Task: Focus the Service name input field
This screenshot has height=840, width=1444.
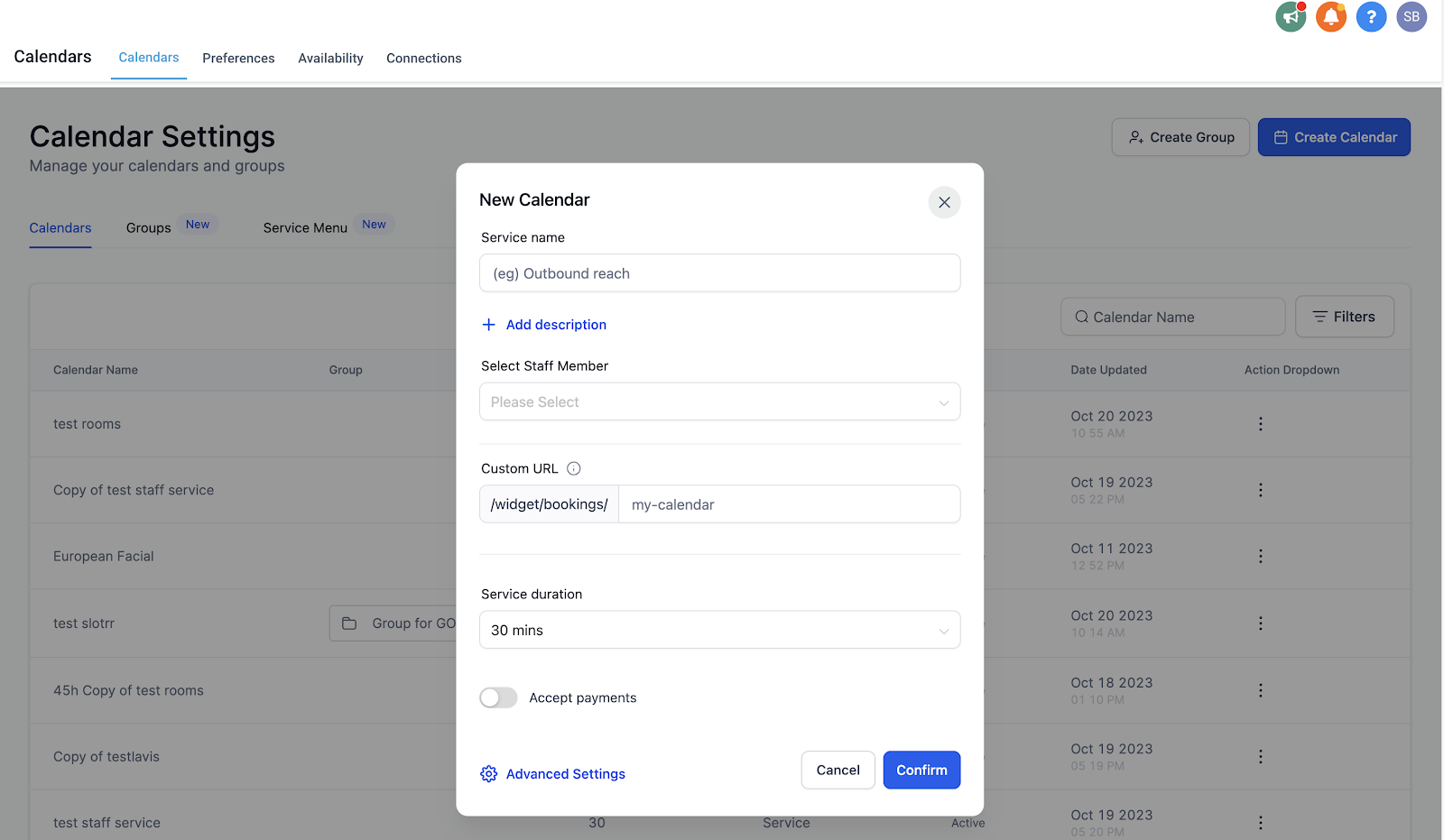Action: 719,272
